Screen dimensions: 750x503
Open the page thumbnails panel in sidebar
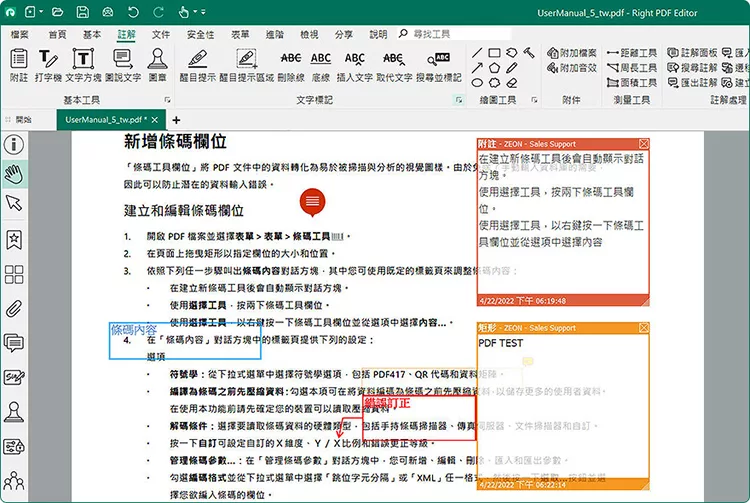coord(14,274)
